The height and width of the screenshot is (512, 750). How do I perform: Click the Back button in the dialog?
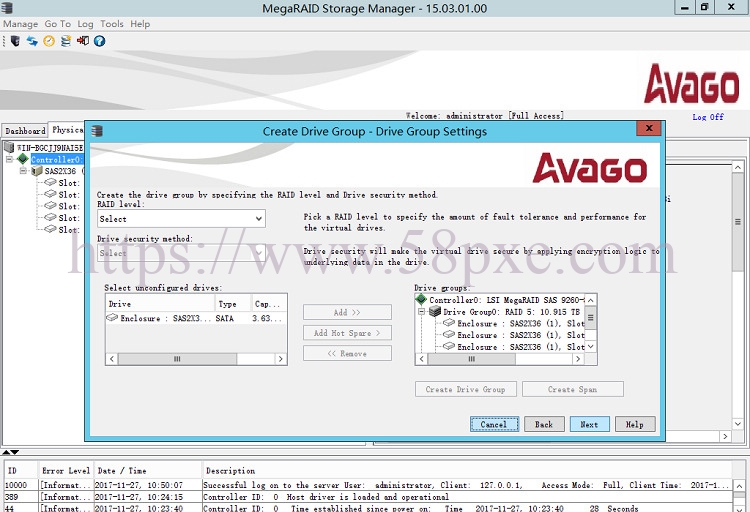click(544, 424)
